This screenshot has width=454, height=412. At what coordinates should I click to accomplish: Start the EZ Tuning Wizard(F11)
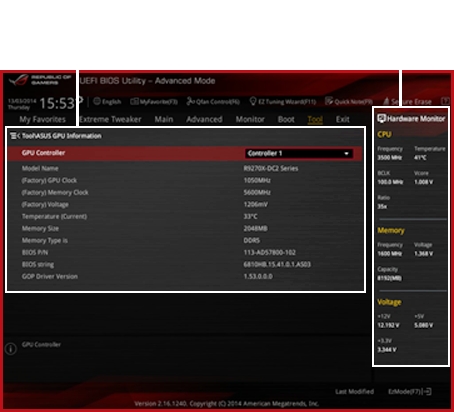[283, 102]
